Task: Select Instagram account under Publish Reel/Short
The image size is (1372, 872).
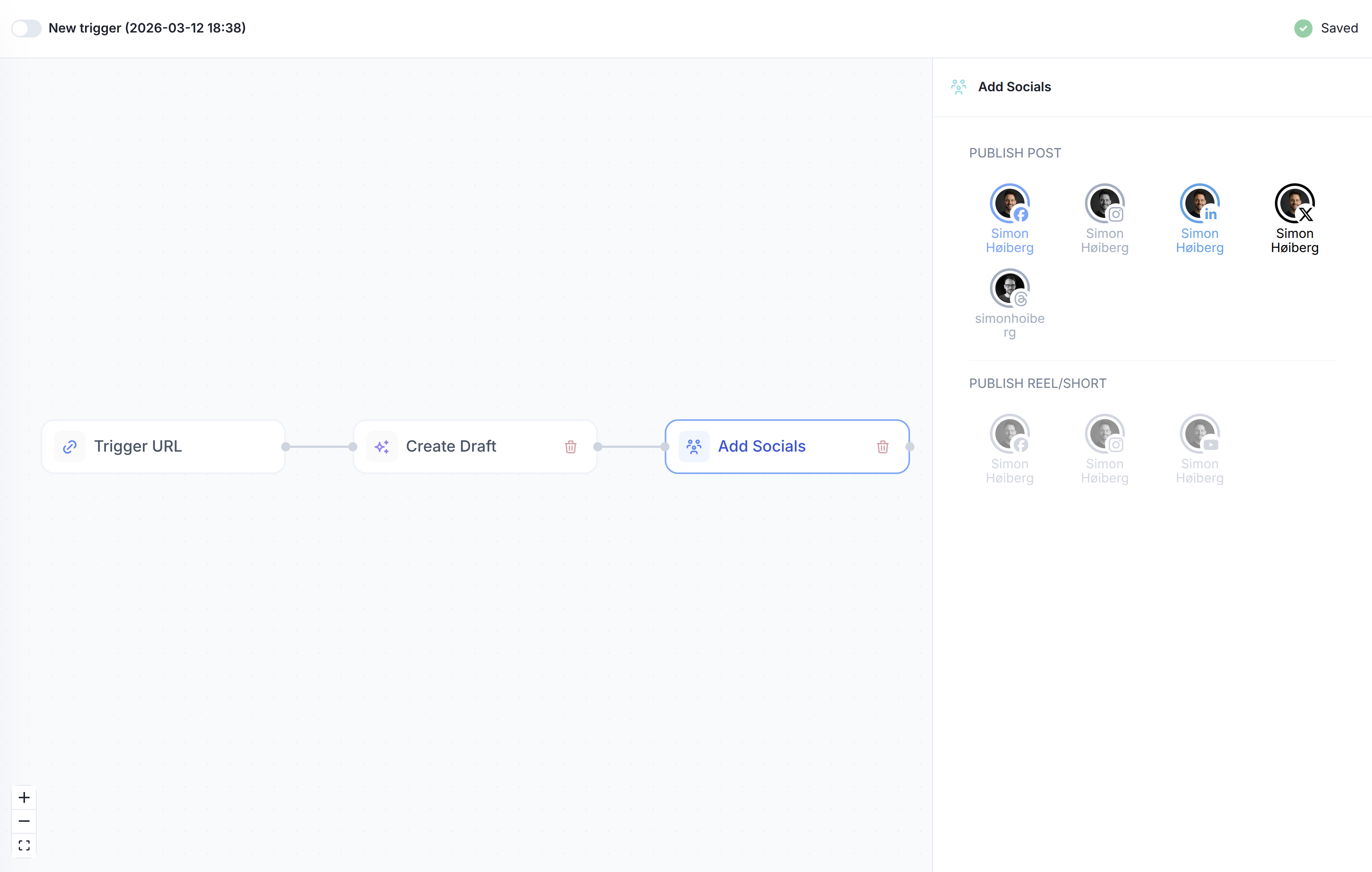Action: [x=1104, y=434]
